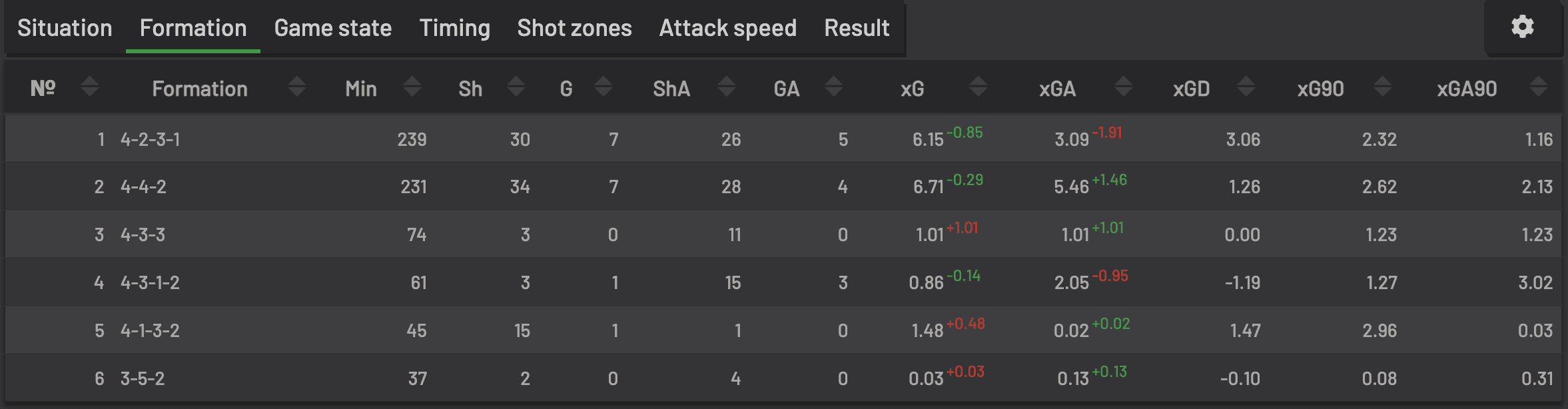Open the Attack speed tab
This screenshot has height=409, width=1568.
click(x=727, y=28)
